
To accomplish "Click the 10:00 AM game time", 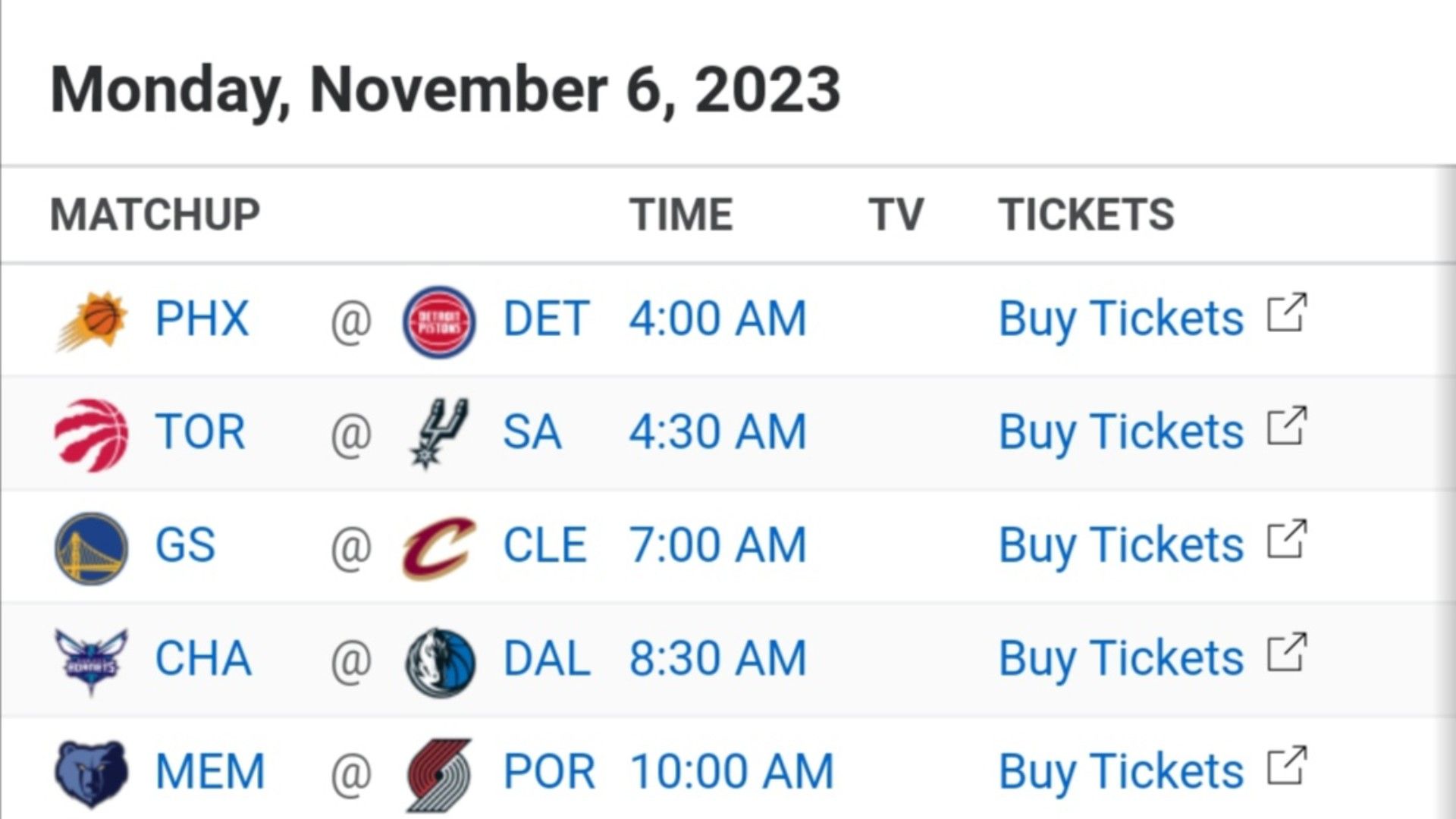I will pos(732,772).
